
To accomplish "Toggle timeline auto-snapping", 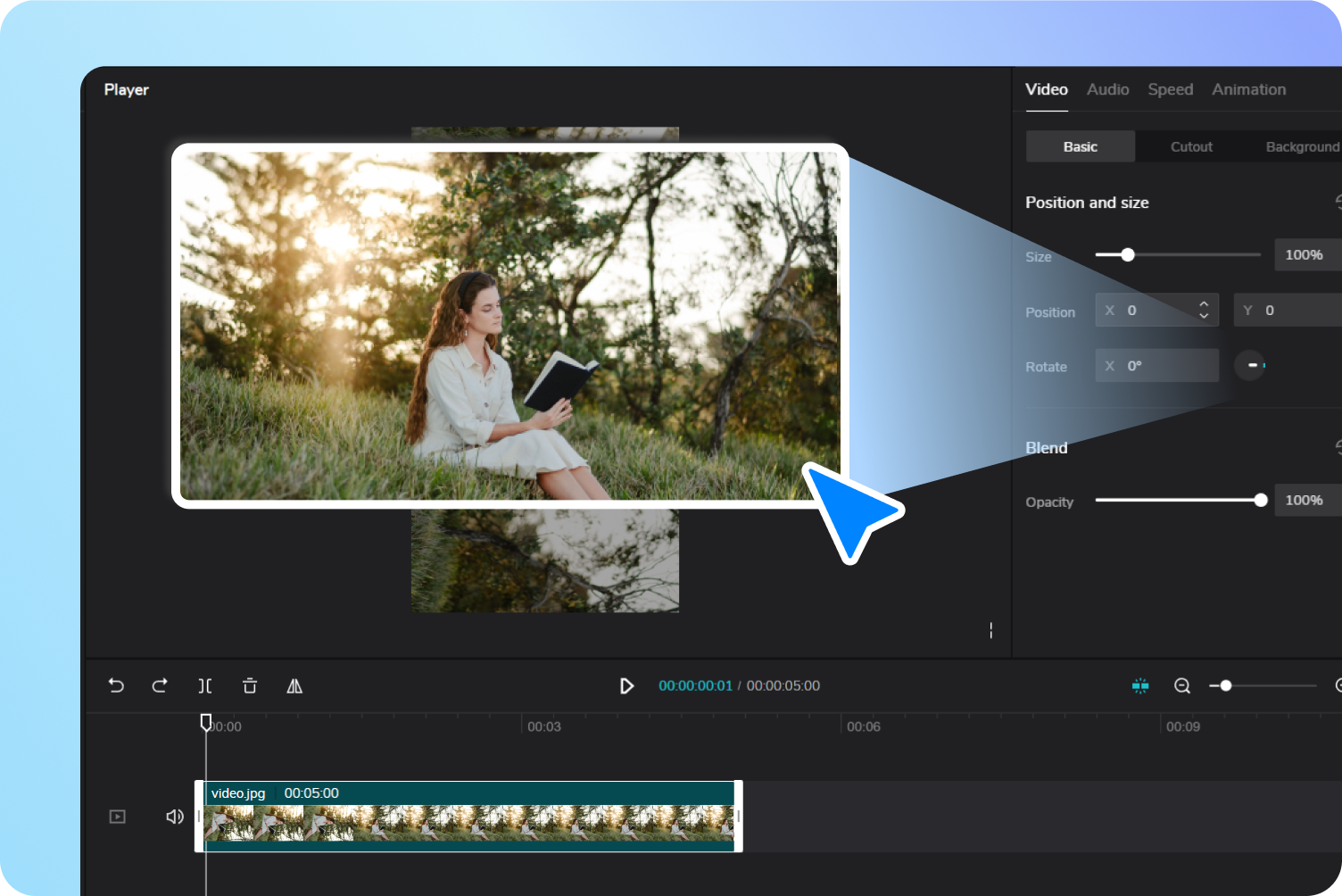I will pyautogui.click(x=1140, y=685).
